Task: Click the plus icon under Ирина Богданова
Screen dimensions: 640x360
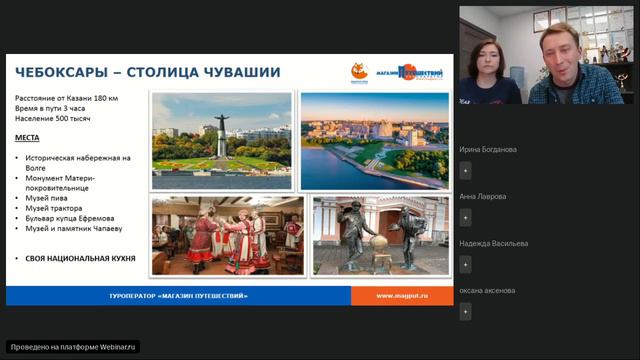Action: pos(465,171)
